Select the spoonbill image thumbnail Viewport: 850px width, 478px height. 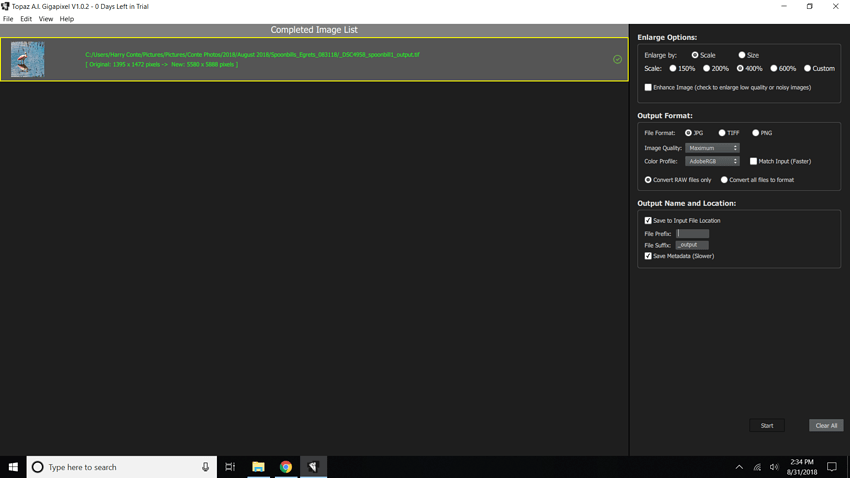tap(27, 60)
